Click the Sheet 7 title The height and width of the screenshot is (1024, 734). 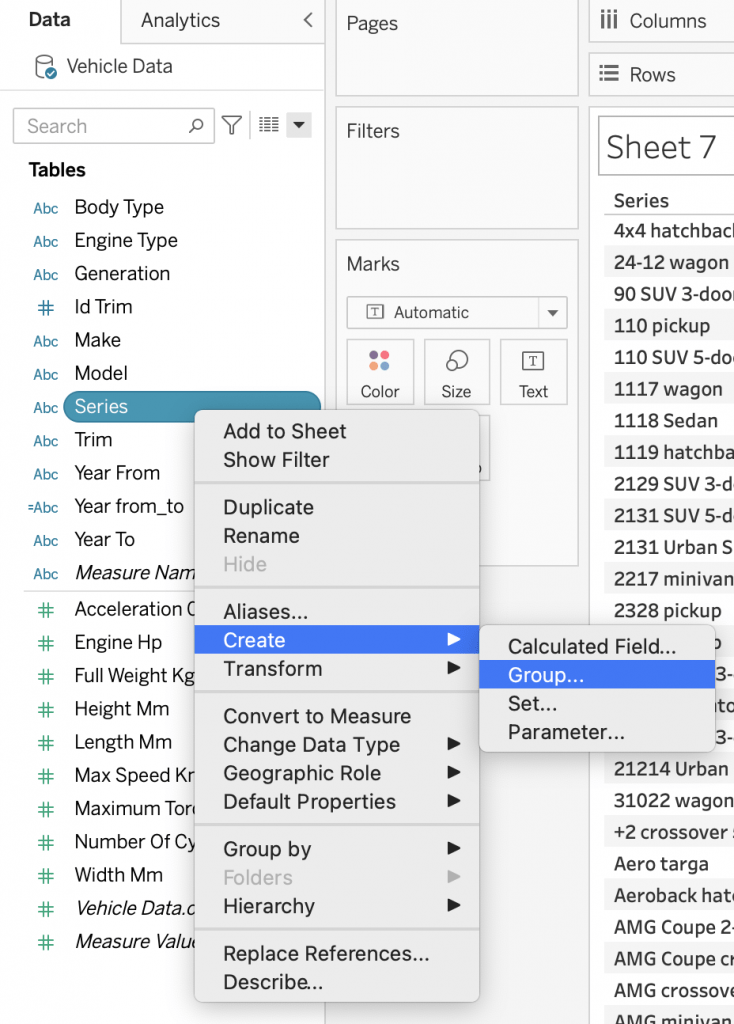tap(661, 148)
